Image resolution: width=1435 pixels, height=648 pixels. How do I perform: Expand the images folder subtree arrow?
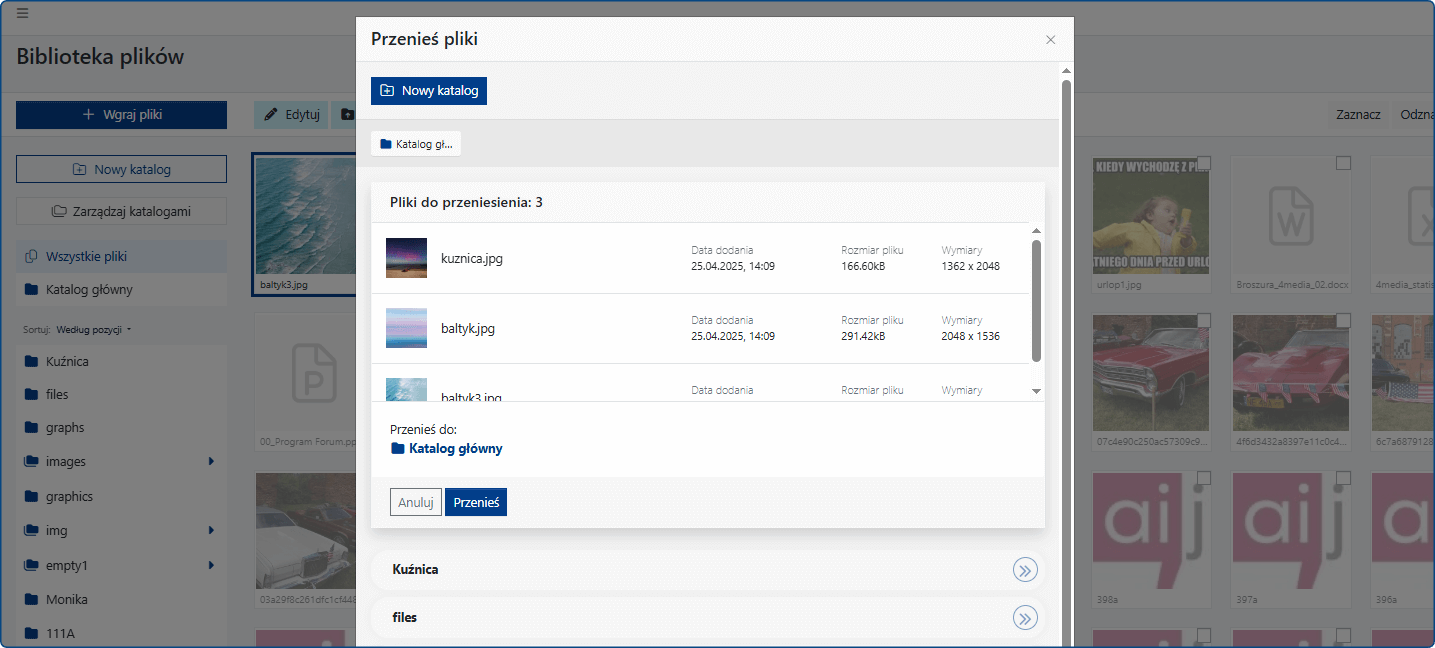(x=211, y=461)
